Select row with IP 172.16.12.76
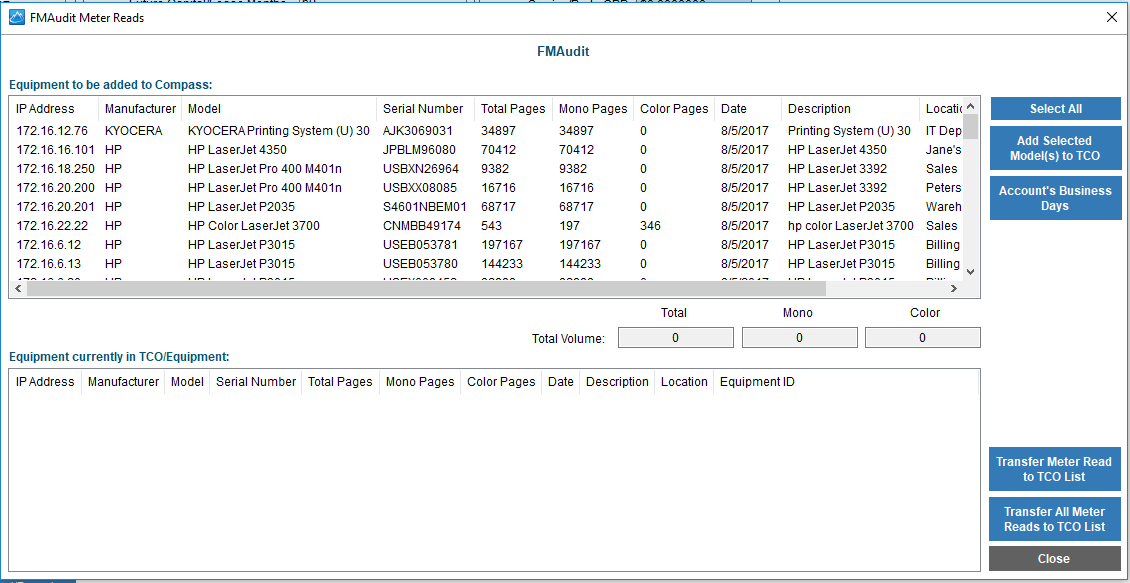The width and height of the screenshot is (1130, 583). coord(486,131)
